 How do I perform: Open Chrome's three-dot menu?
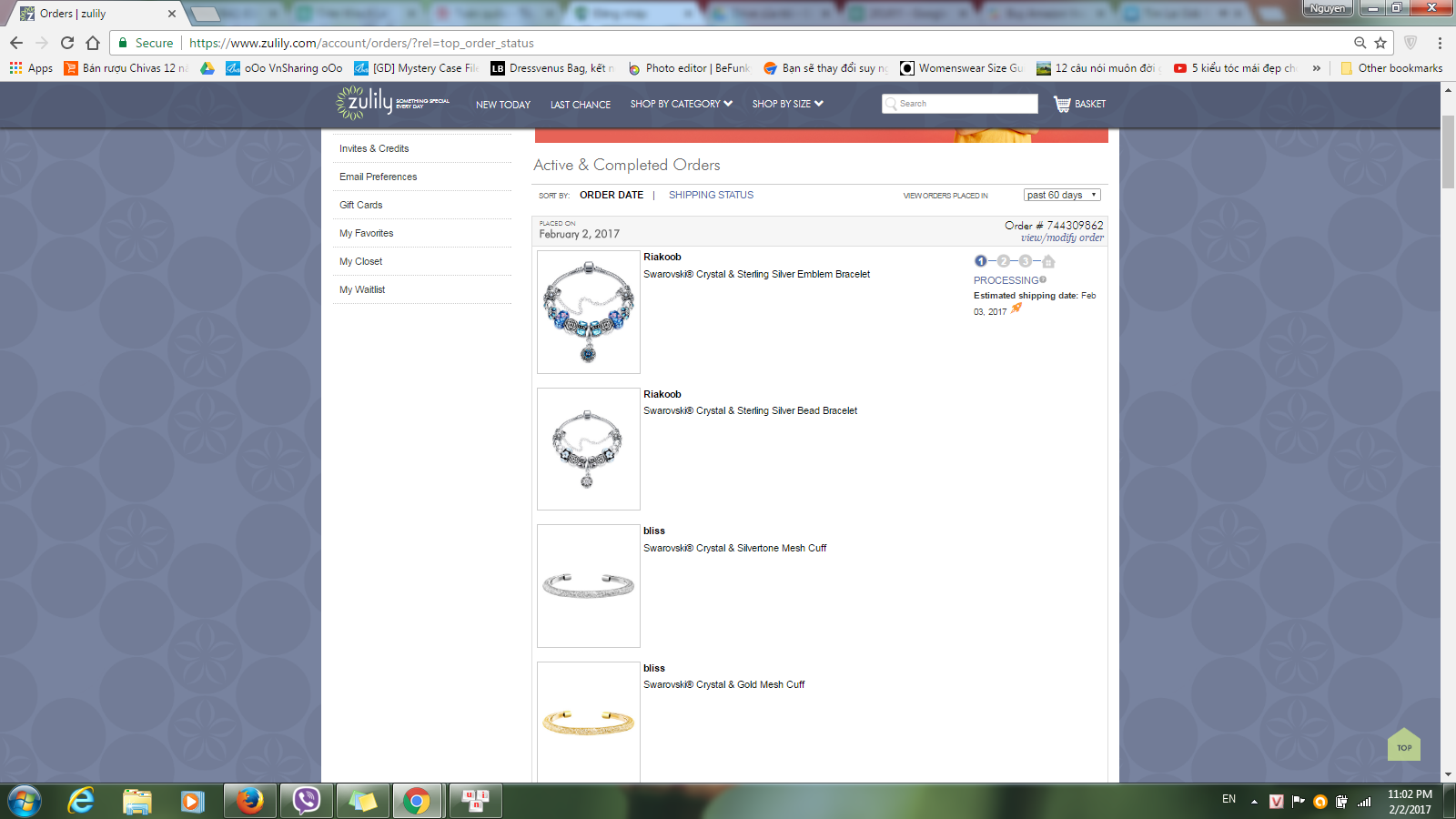click(1440, 43)
